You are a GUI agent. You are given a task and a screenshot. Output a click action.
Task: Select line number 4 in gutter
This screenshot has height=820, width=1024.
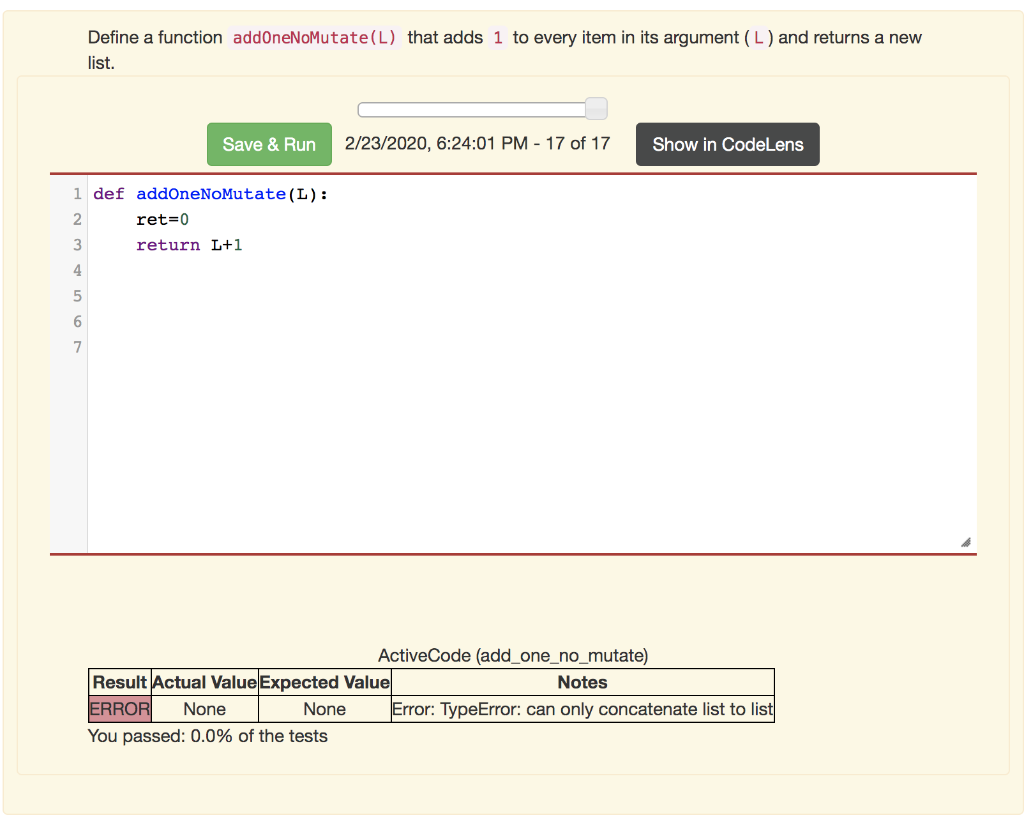[77, 270]
